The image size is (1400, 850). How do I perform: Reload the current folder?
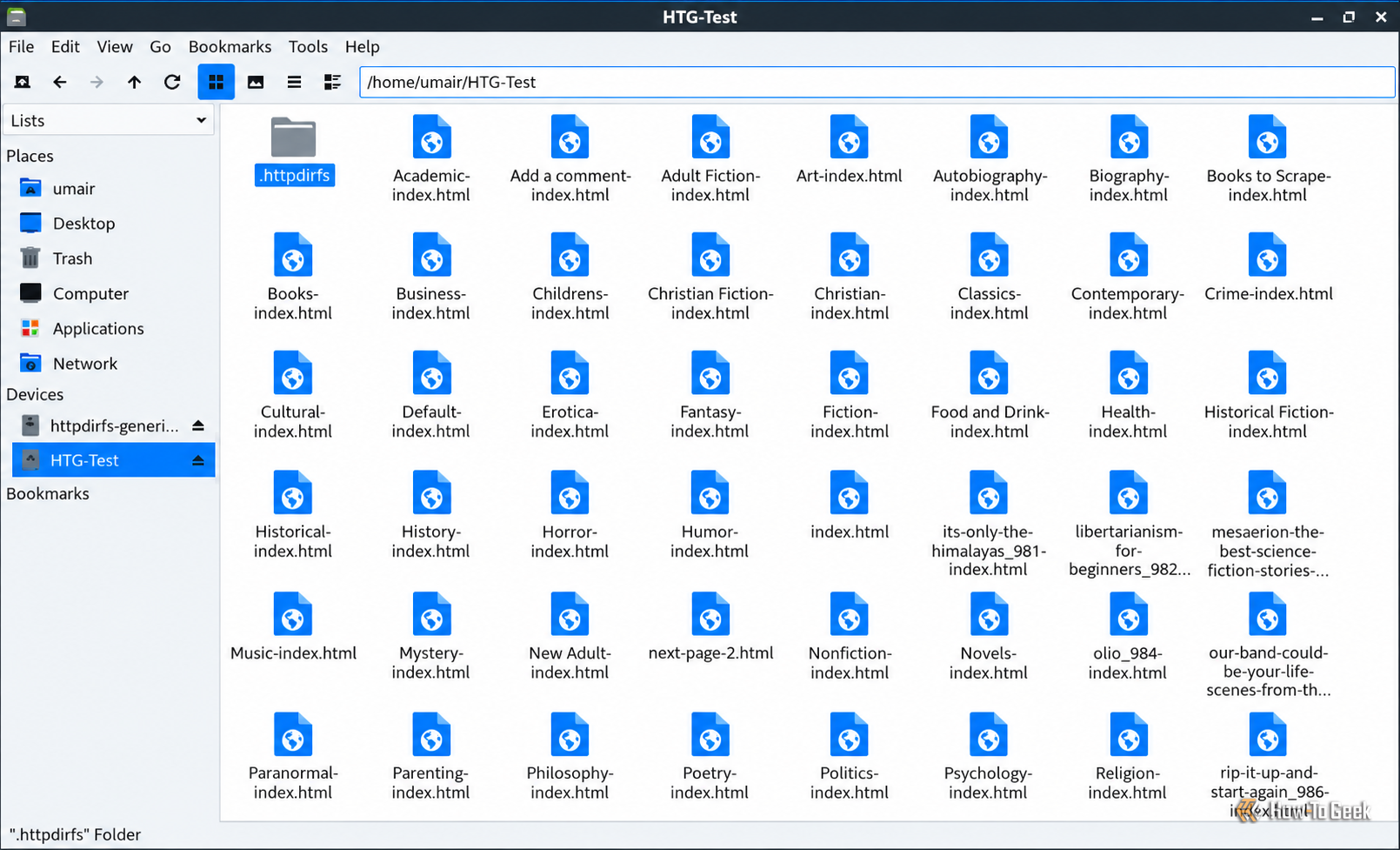pos(172,82)
